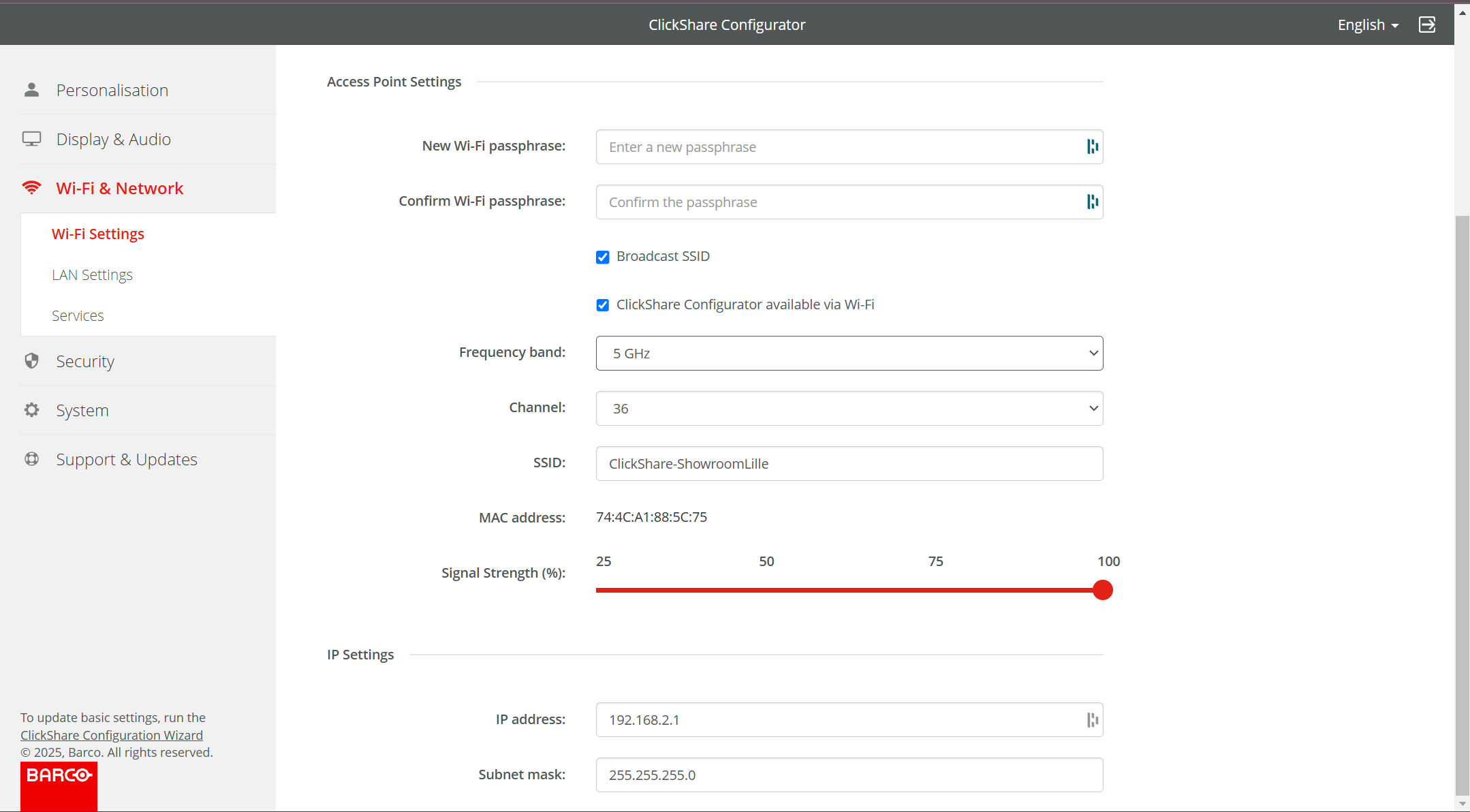The width and height of the screenshot is (1470, 812).
Task: Open LAN Settings submenu item
Action: pos(92,275)
